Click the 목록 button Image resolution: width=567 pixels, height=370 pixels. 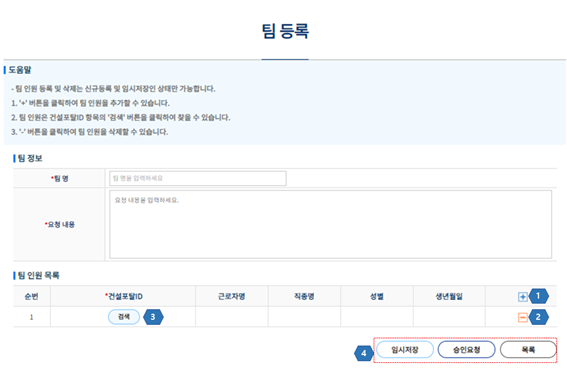point(528,350)
